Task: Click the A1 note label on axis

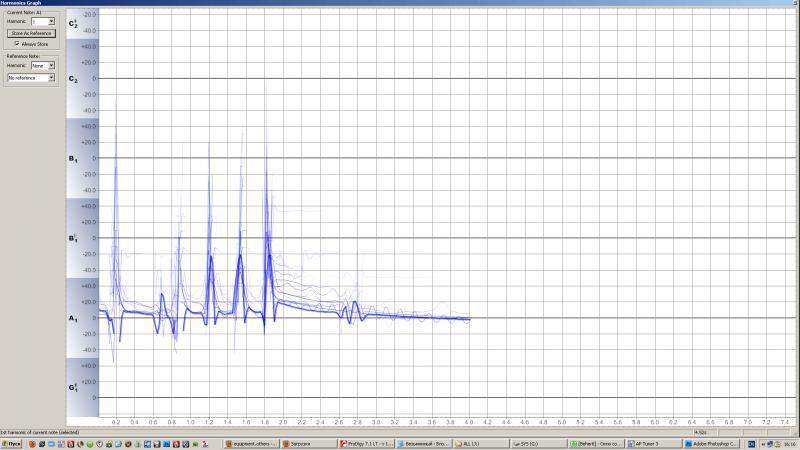Action: coord(73,318)
